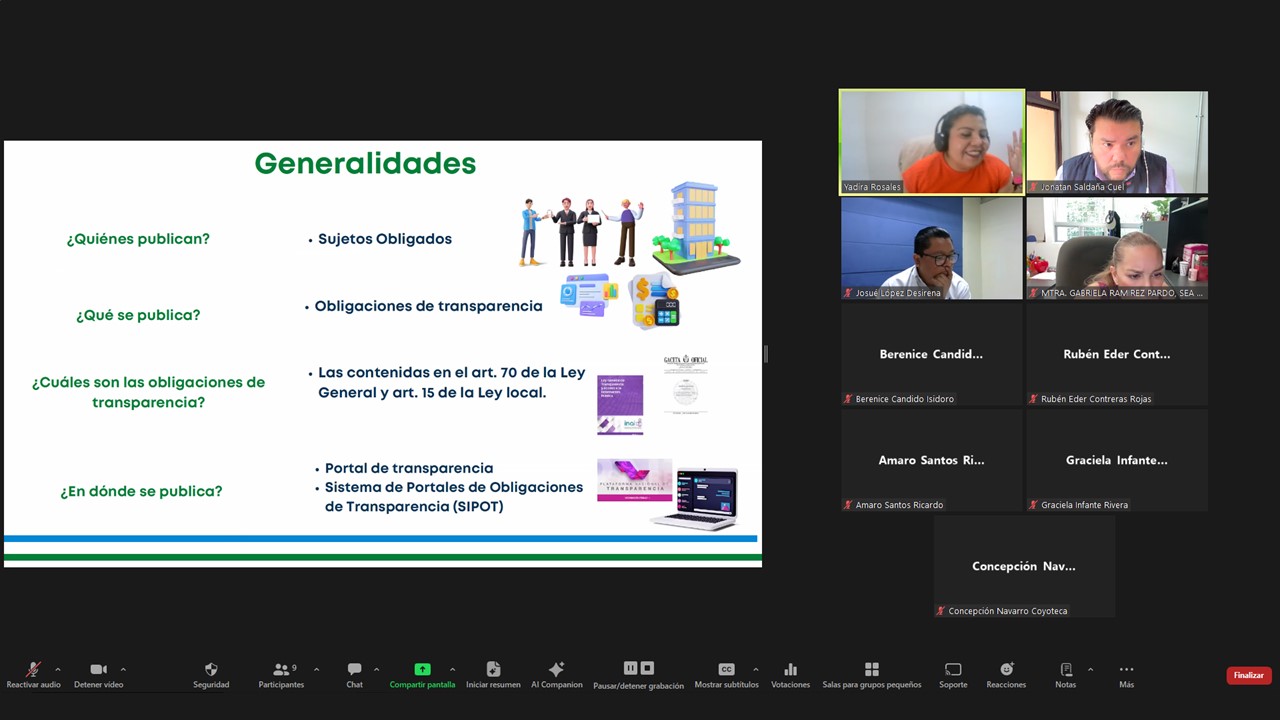The width and height of the screenshot is (1280, 720).
Task: Toggle Mostrar subtítulos CC
Action: (x=726, y=670)
